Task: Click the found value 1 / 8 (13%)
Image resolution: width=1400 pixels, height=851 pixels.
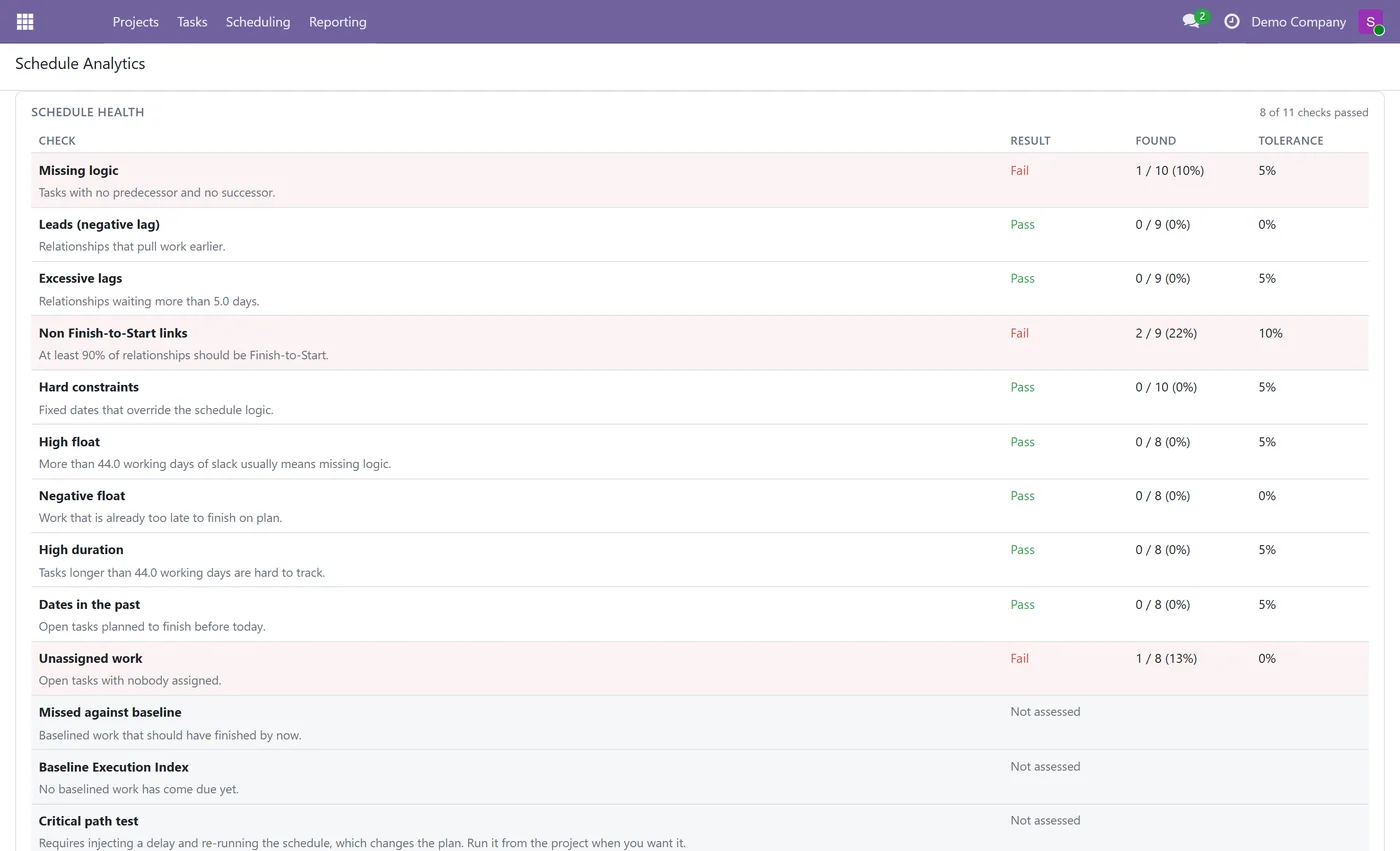Action: point(1166,659)
